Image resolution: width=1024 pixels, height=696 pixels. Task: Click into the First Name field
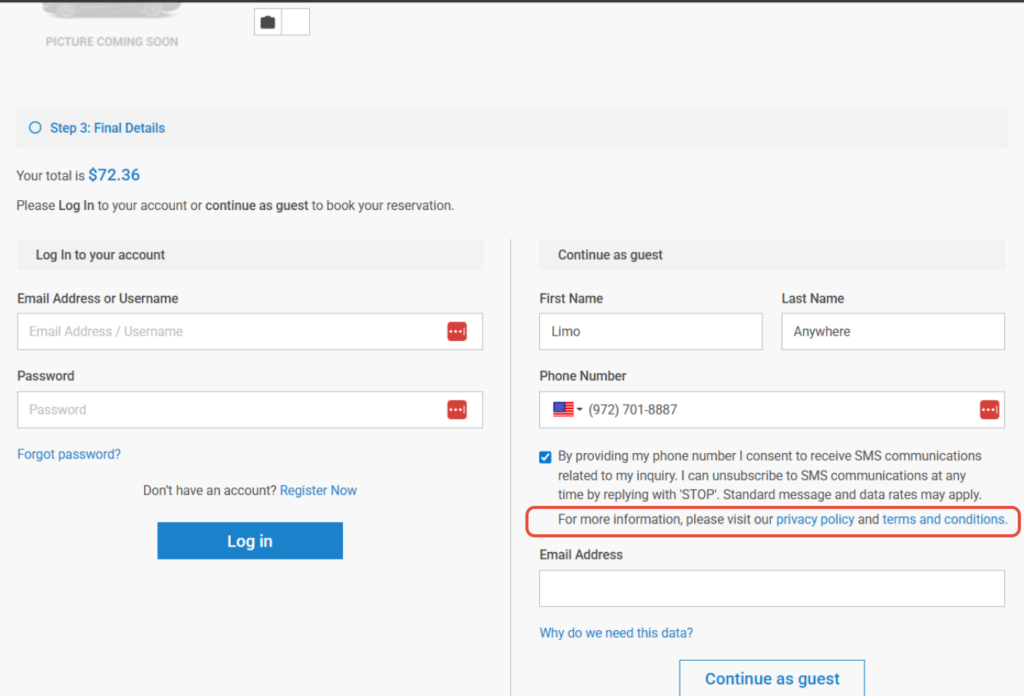pyautogui.click(x=650, y=332)
